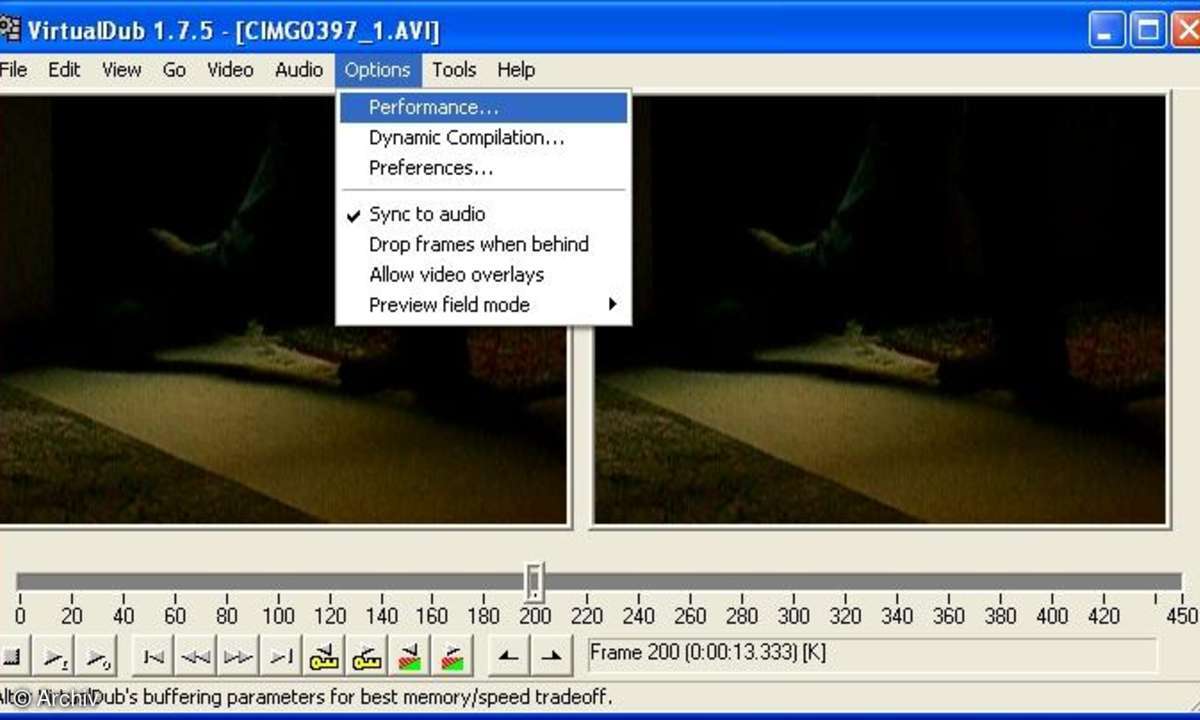
Task: Click the seek bar position thumb
Action: 535,581
